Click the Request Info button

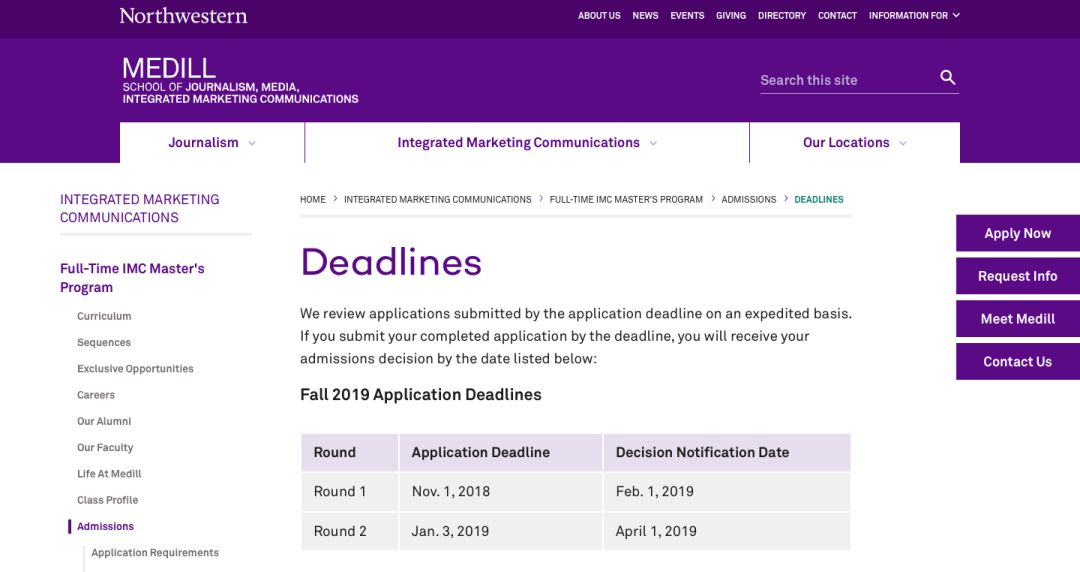[x=1017, y=276]
